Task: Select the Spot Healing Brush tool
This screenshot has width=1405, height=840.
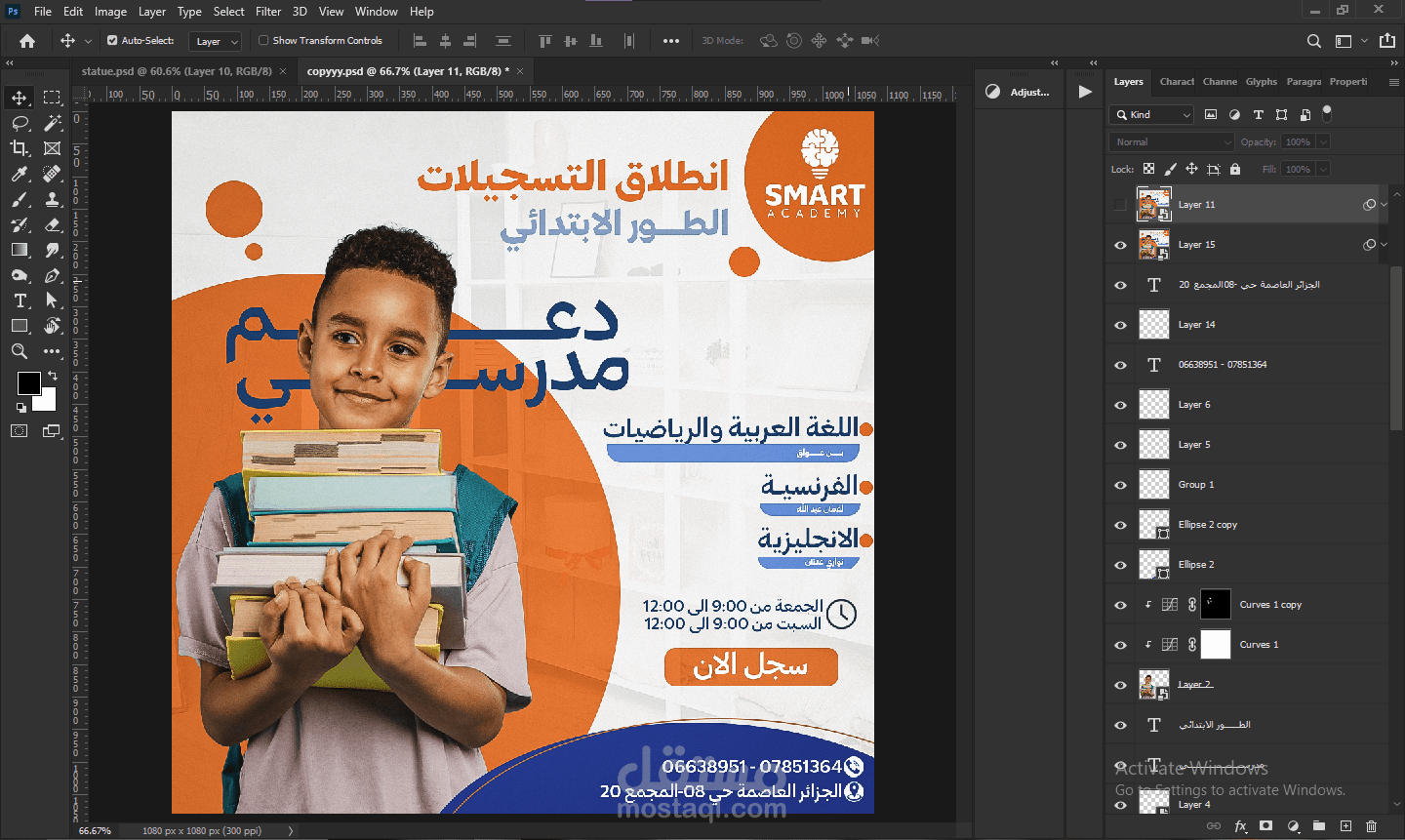Action: click(52, 174)
